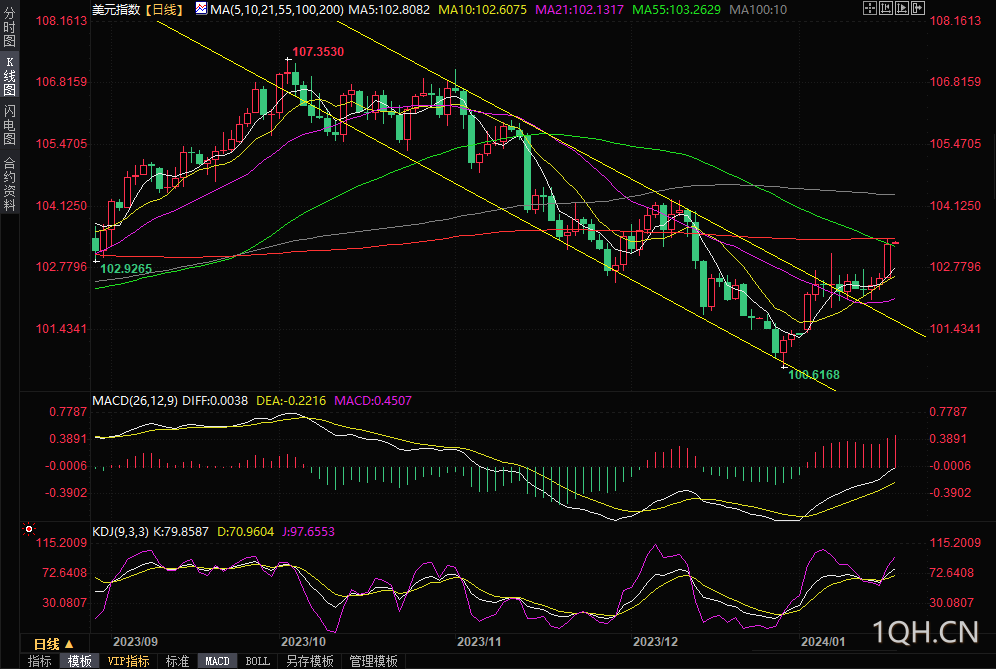Click the 另存模板 button
The image size is (996, 669).
[309, 661]
